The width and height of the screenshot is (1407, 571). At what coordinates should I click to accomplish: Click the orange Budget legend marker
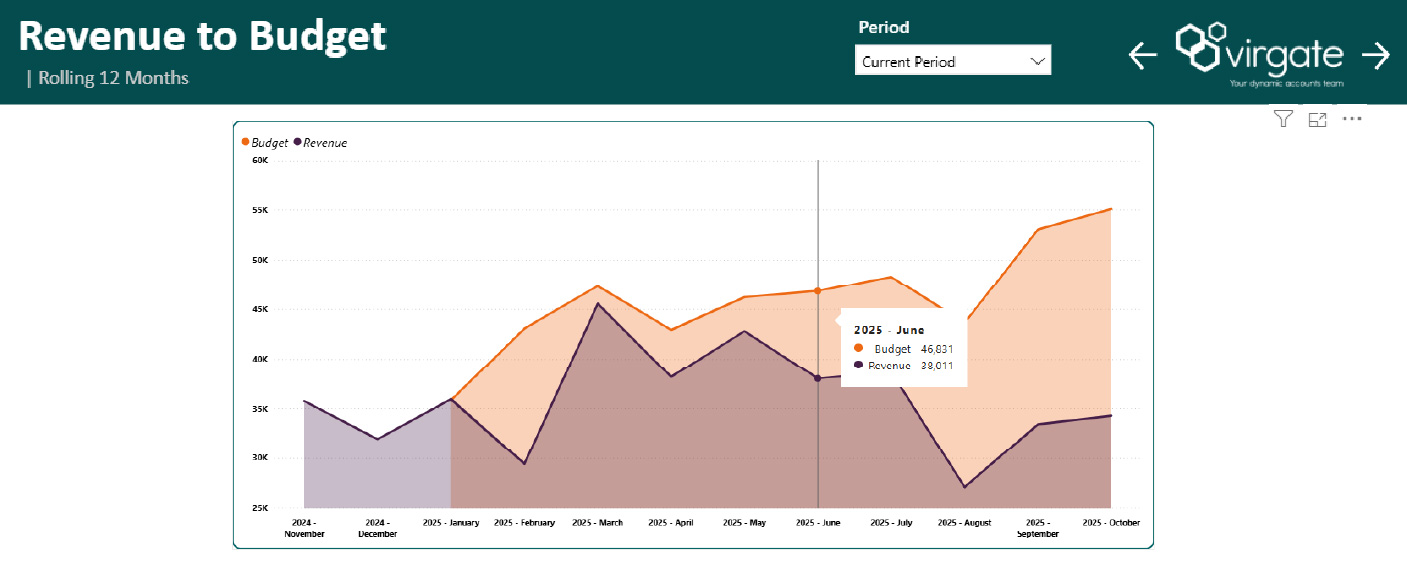246,142
